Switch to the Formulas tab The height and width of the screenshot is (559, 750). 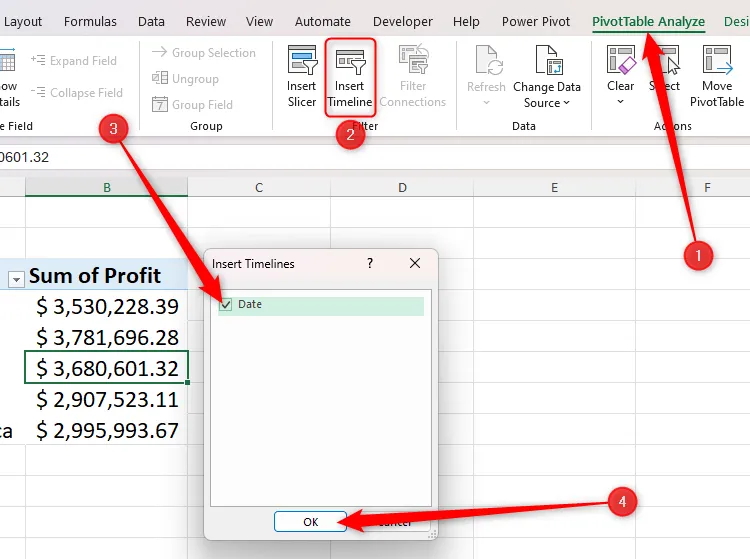[90, 22]
